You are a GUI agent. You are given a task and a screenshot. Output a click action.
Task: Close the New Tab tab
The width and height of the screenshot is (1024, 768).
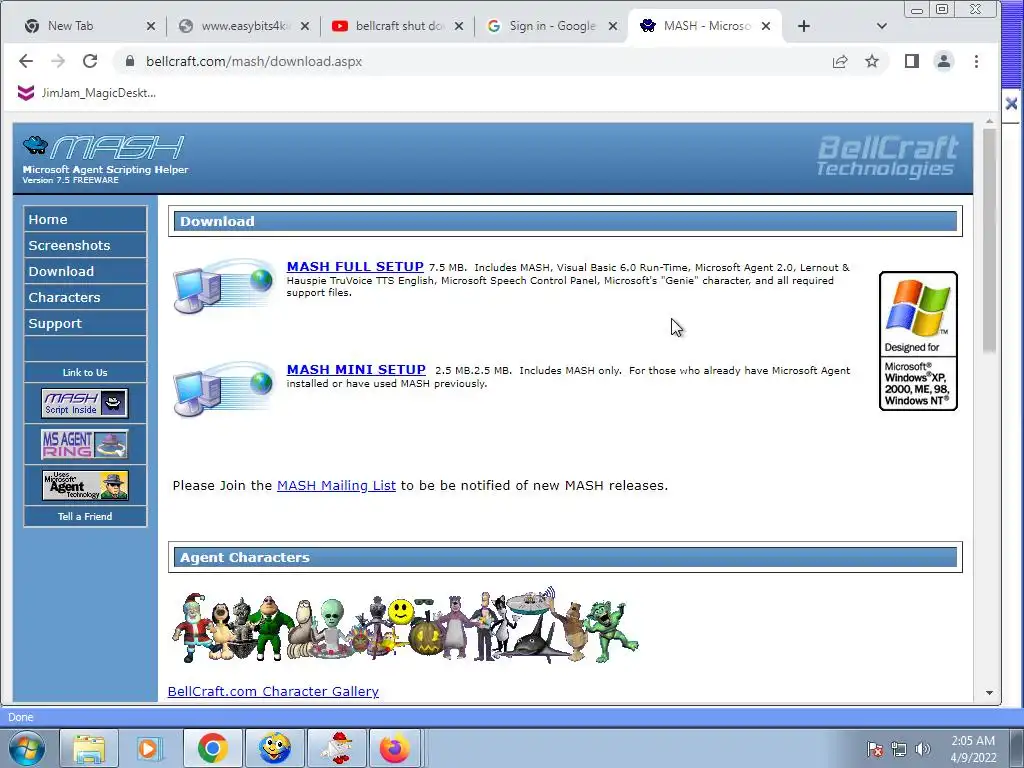coord(151,26)
